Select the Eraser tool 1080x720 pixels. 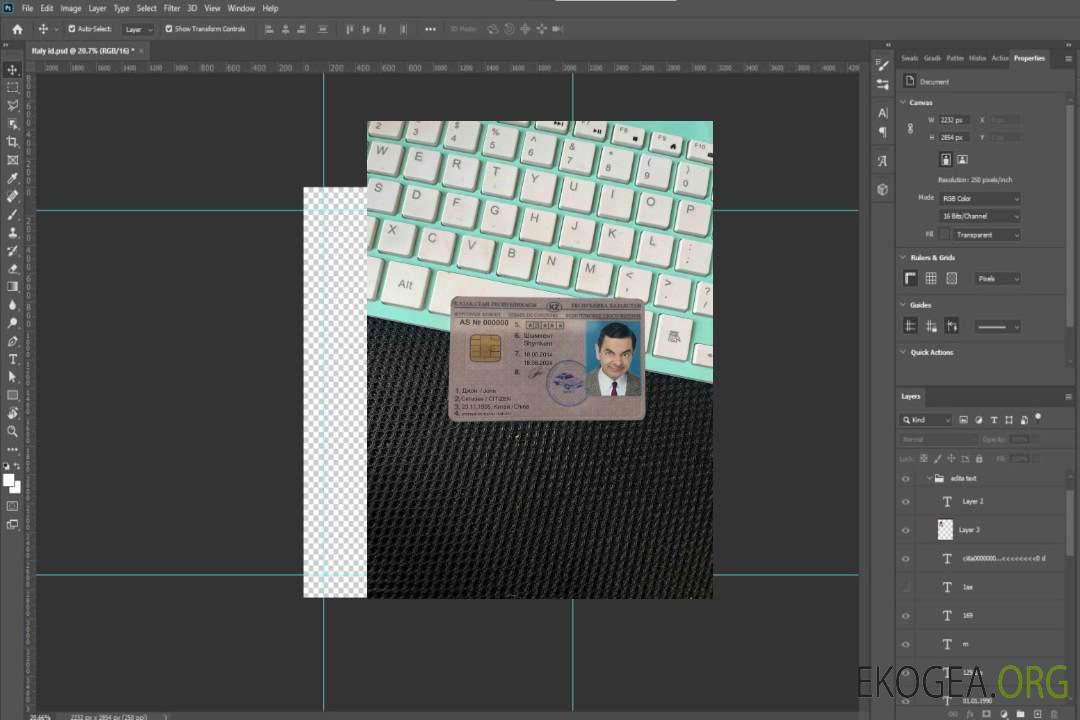click(12, 269)
